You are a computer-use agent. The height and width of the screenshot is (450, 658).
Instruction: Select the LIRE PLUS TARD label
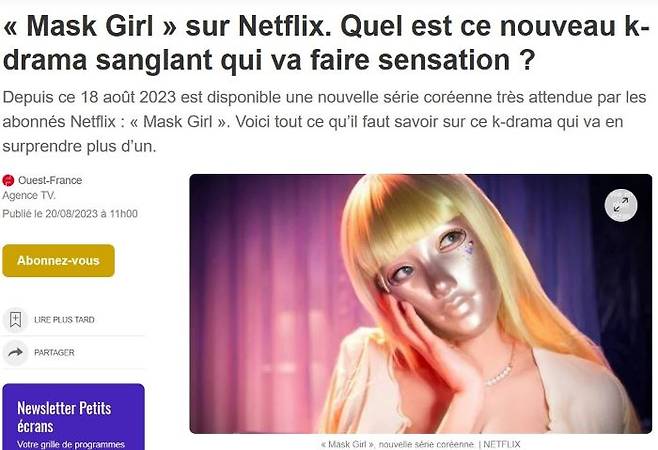pos(64,319)
